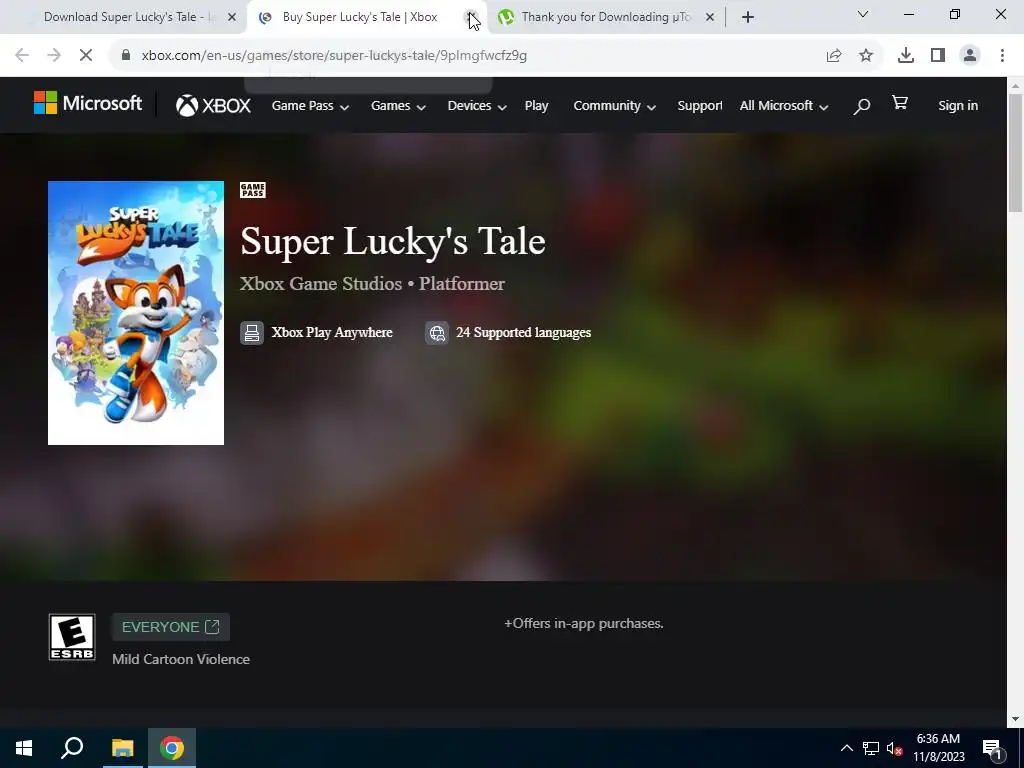
Task: Expand the Game Pass menu
Action: (x=310, y=106)
